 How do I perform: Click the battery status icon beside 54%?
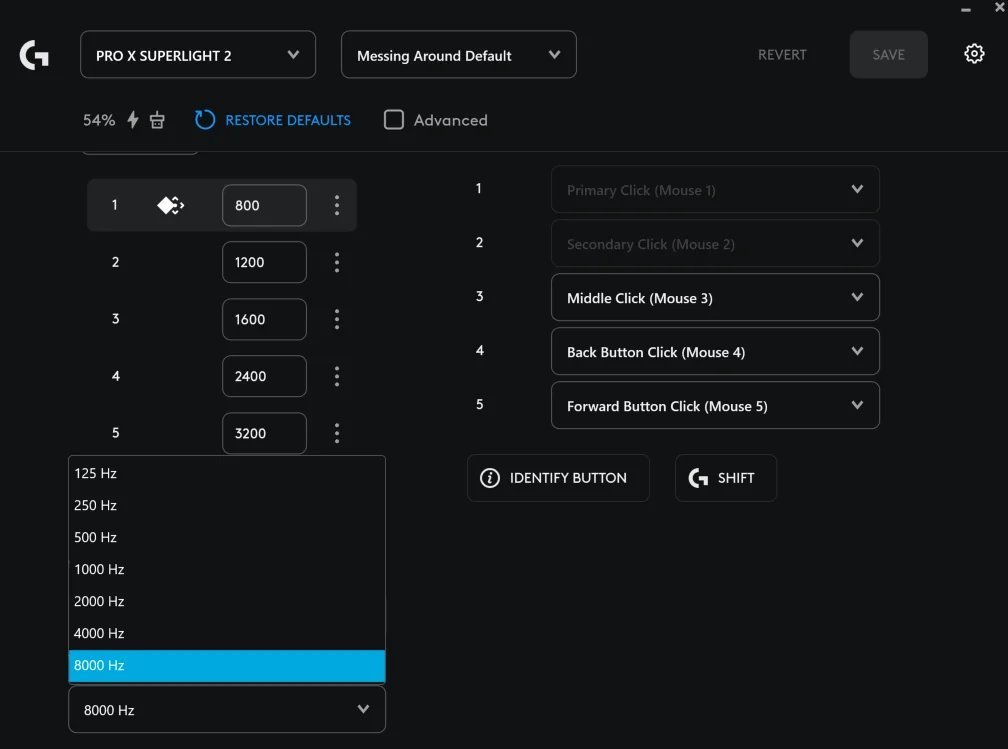157,119
